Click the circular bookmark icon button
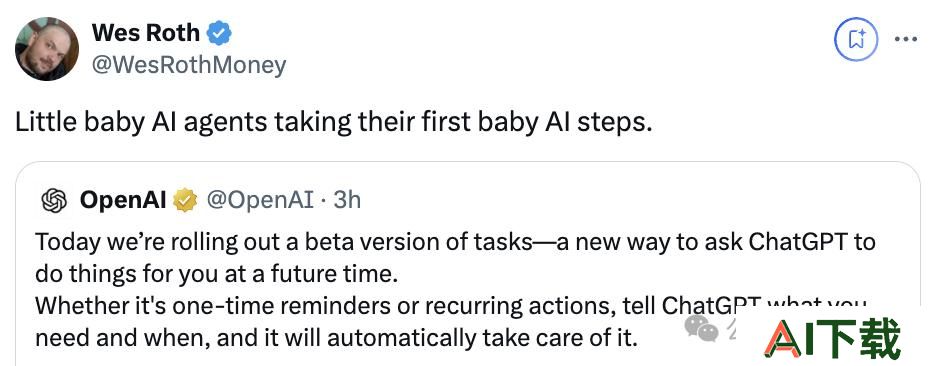The height and width of the screenshot is (366, 936). point(857,39)
